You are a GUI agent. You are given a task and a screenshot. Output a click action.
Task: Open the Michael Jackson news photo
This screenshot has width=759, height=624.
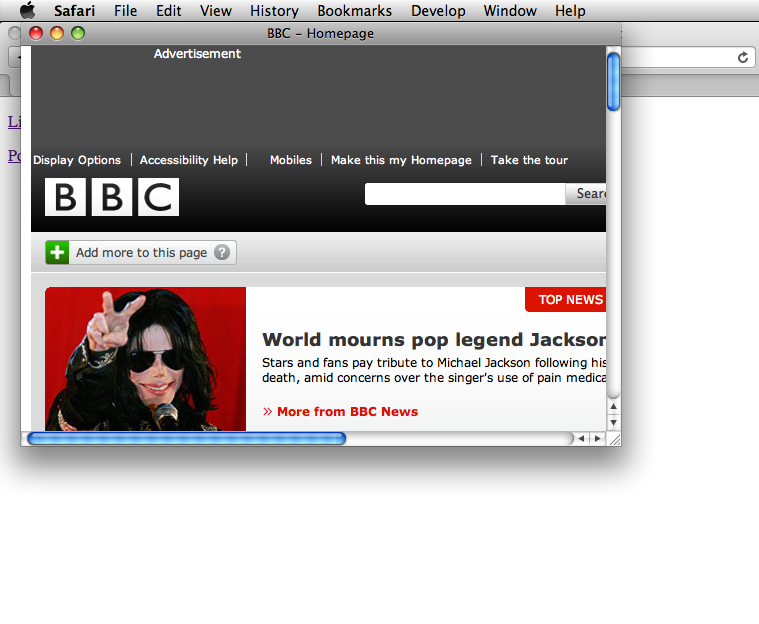click(145, 359)
